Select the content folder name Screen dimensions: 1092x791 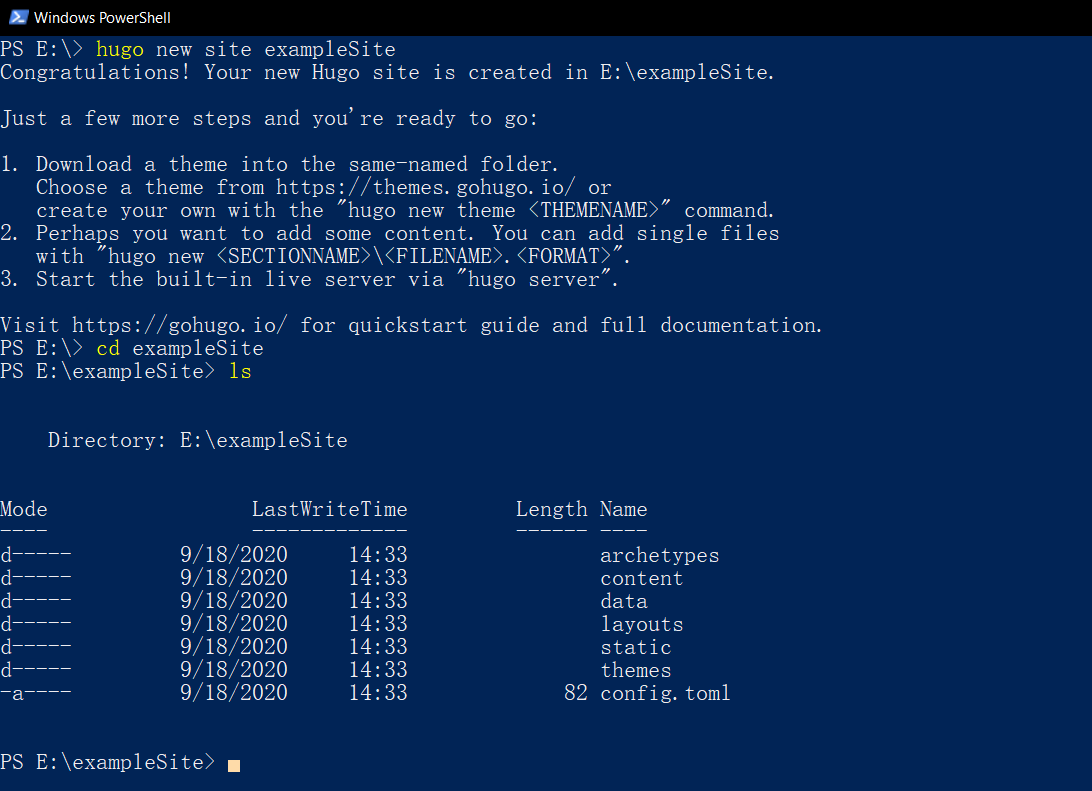pyautogui.click(x=641, y=579)
